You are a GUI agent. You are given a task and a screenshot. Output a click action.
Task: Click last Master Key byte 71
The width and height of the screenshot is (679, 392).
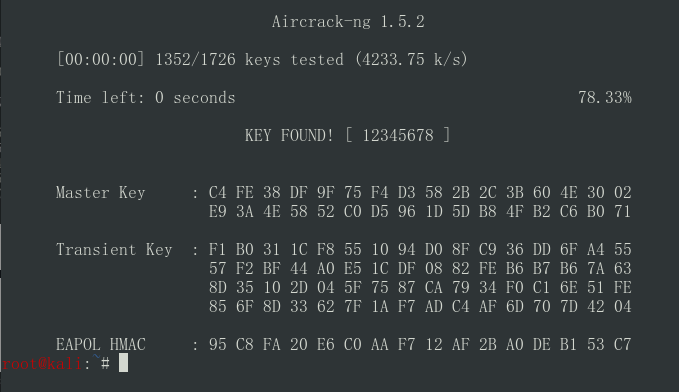click(x=622, y=212)
